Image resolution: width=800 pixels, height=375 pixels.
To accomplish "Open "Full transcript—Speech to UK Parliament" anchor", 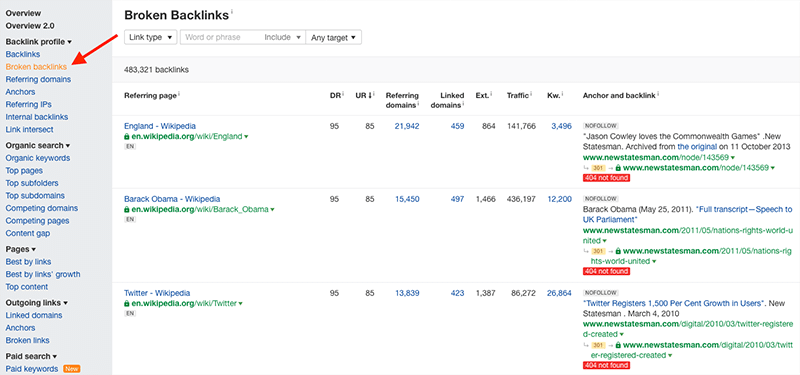I will [687, 214].
